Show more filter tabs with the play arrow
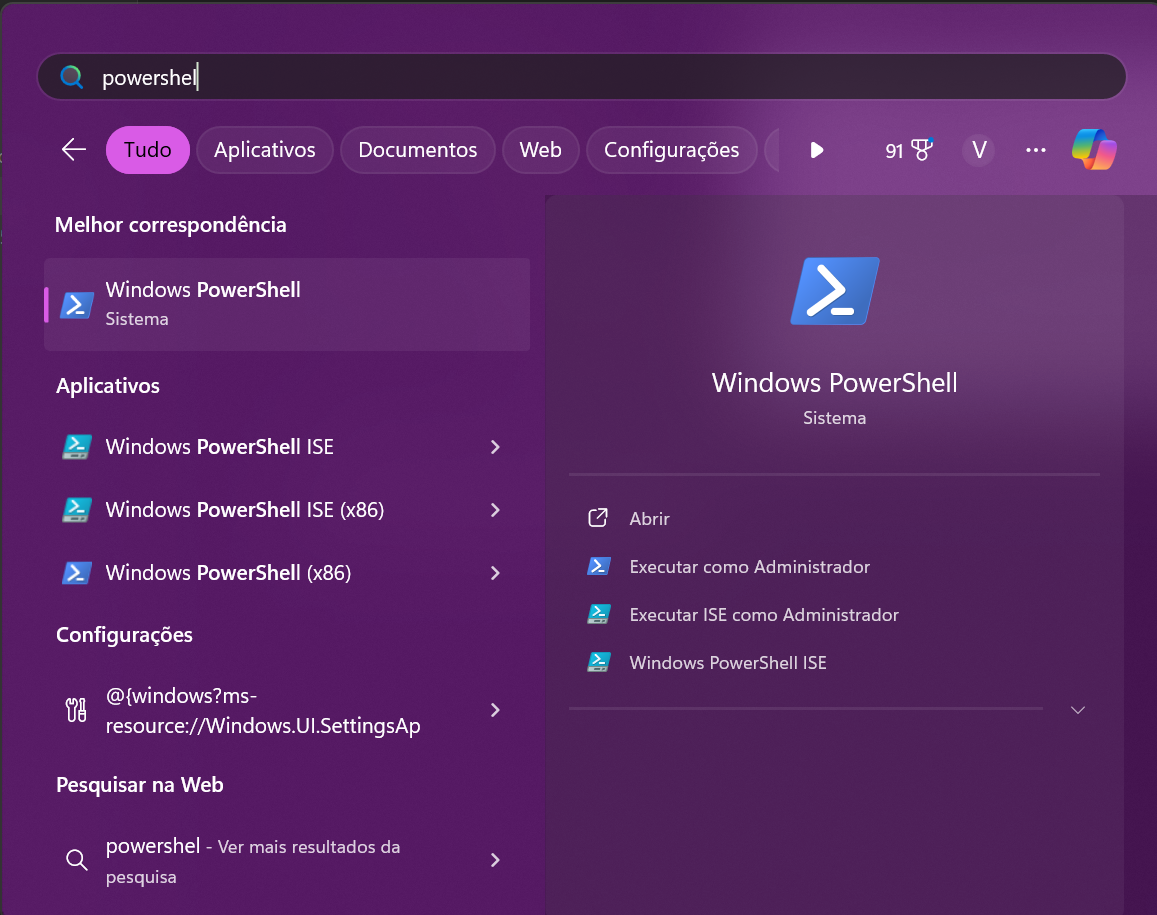1157x915 pixels. pos(816,151)
